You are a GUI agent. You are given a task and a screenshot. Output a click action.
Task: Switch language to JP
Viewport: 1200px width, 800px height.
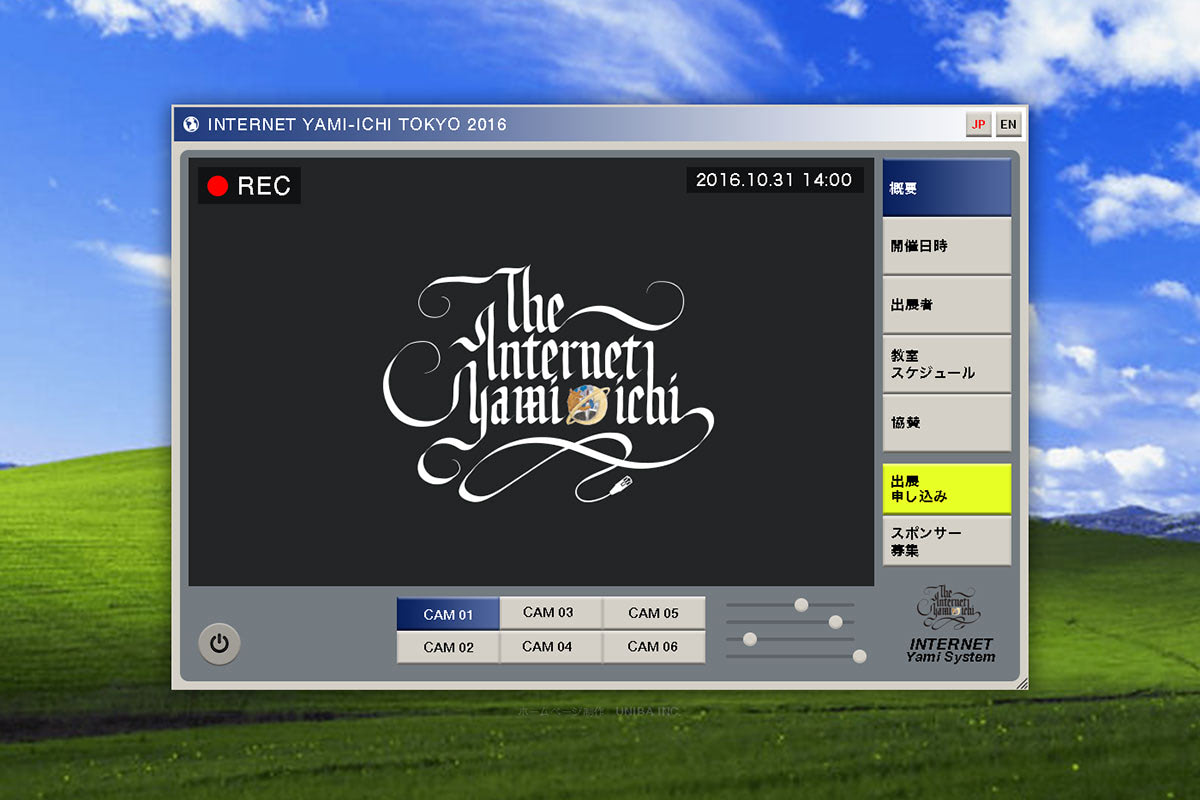[978, 125]
